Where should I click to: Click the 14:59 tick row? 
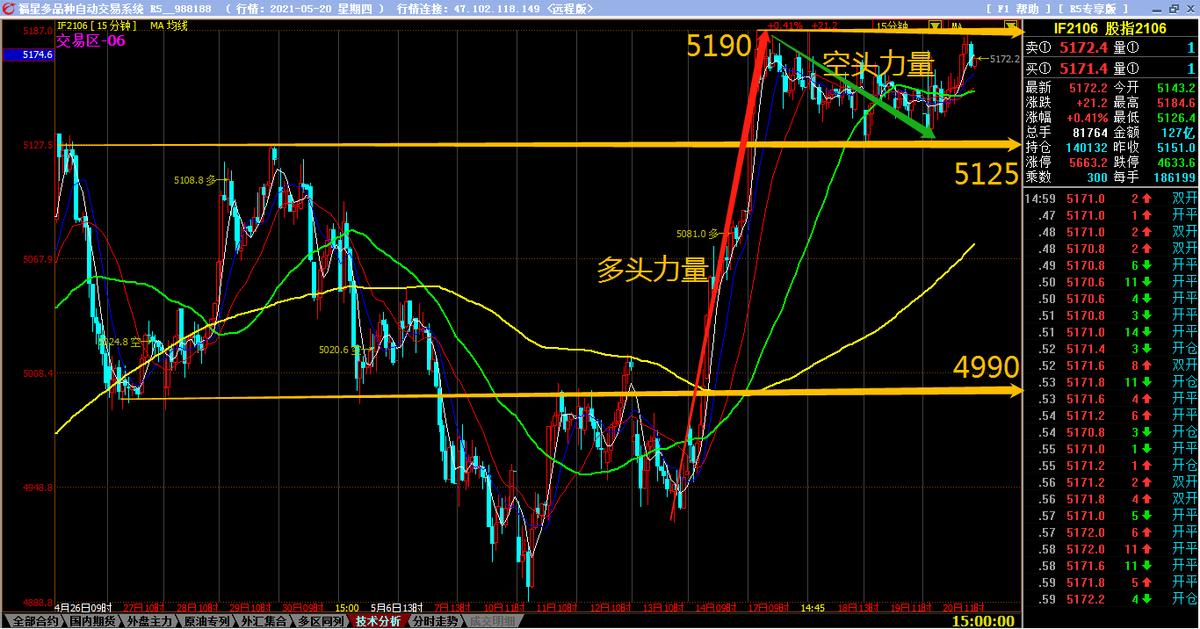[x=1111, y=198]
